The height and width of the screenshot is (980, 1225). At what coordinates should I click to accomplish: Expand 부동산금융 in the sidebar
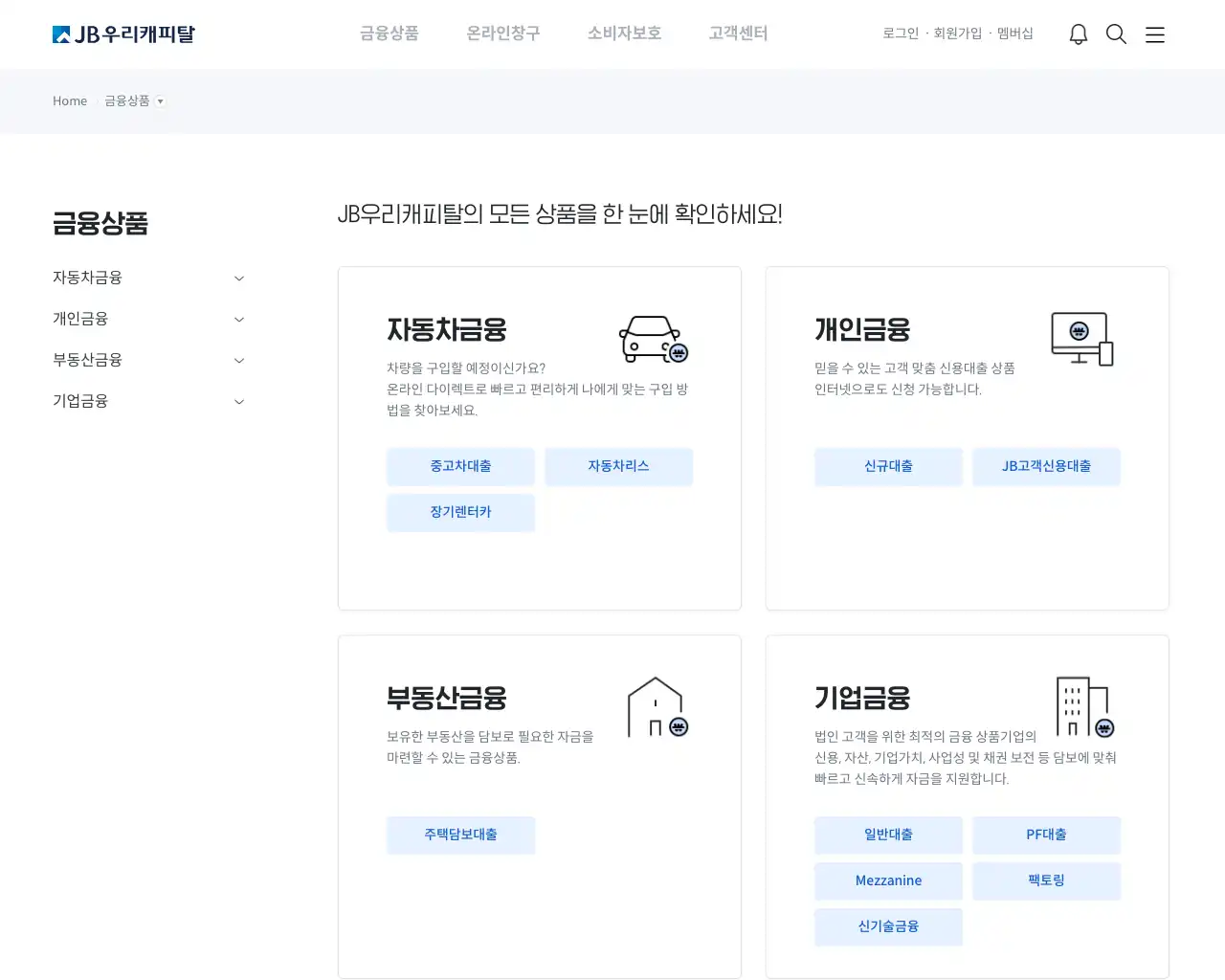pos(148,360)
